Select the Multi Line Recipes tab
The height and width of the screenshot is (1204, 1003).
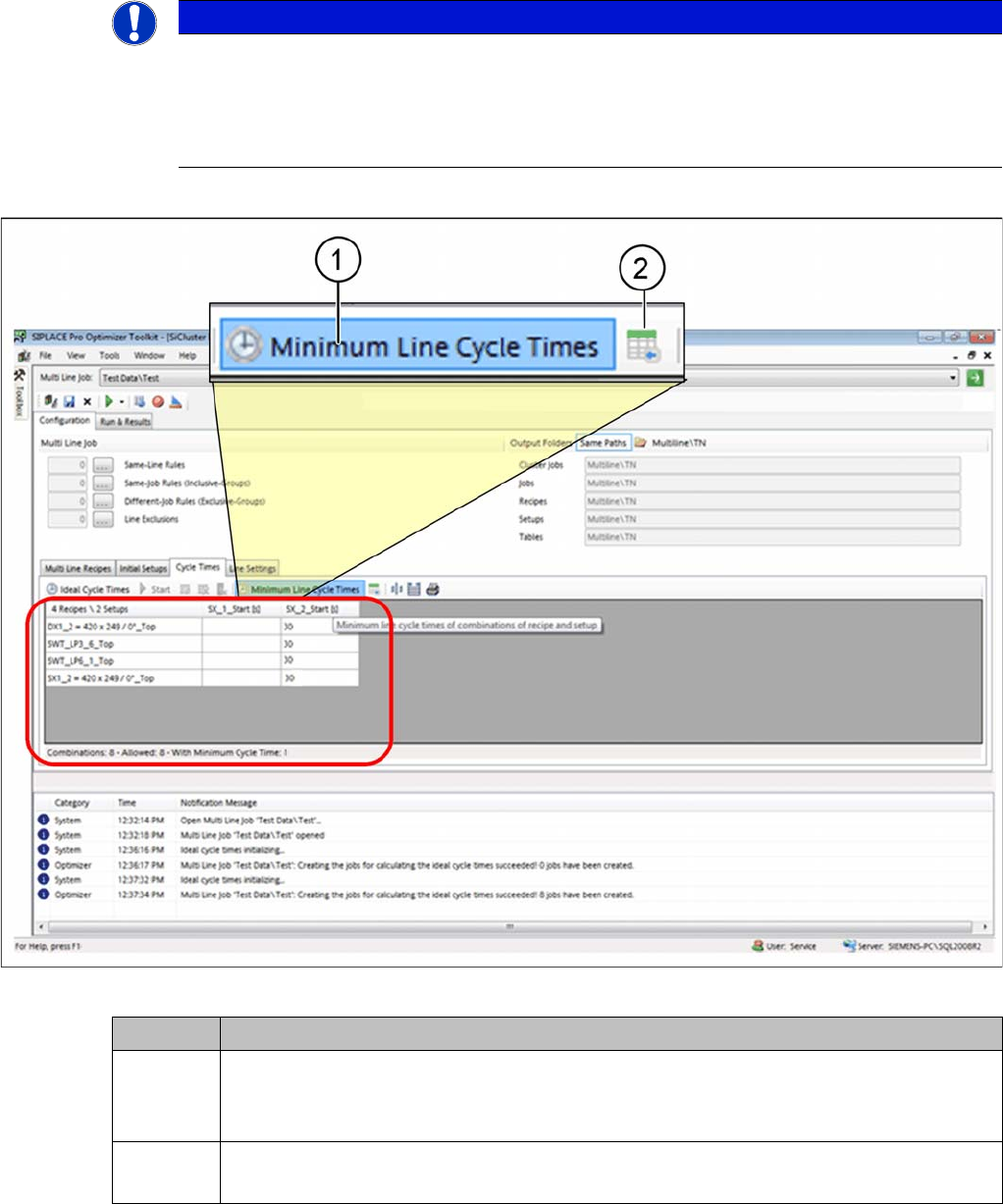click(78, 568)
